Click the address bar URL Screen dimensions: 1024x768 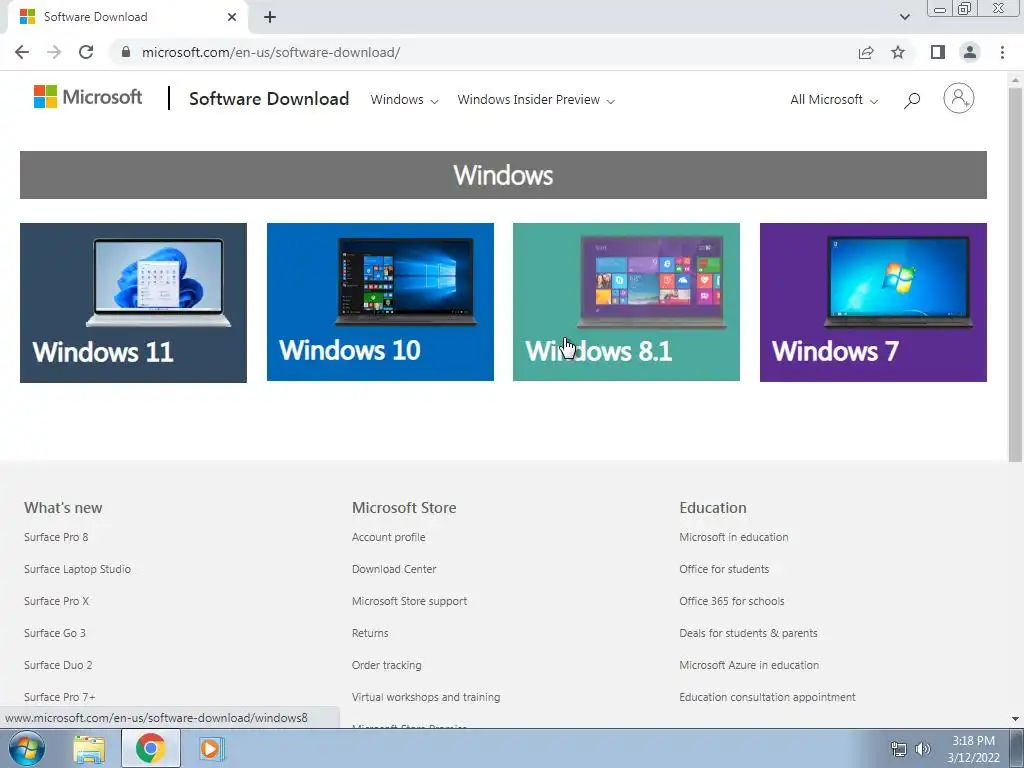tap(271, 52)
